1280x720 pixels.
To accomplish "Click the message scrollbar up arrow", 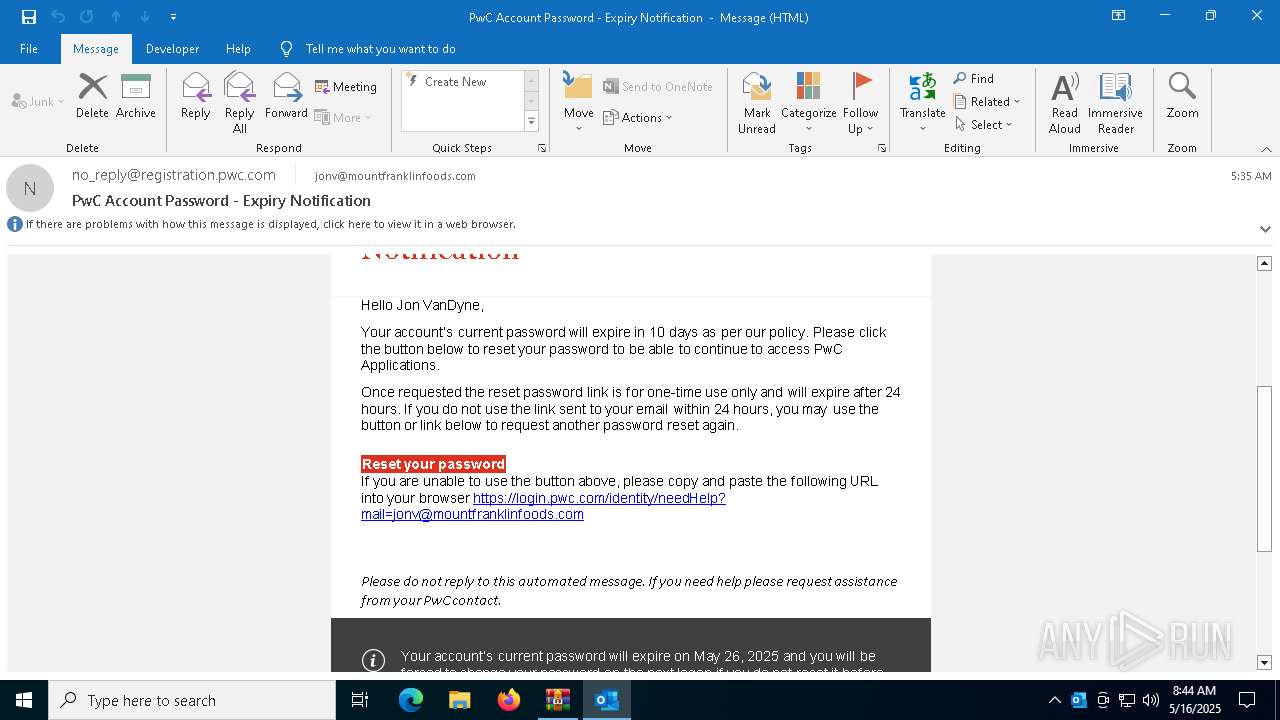I will tap(1264, 263).
